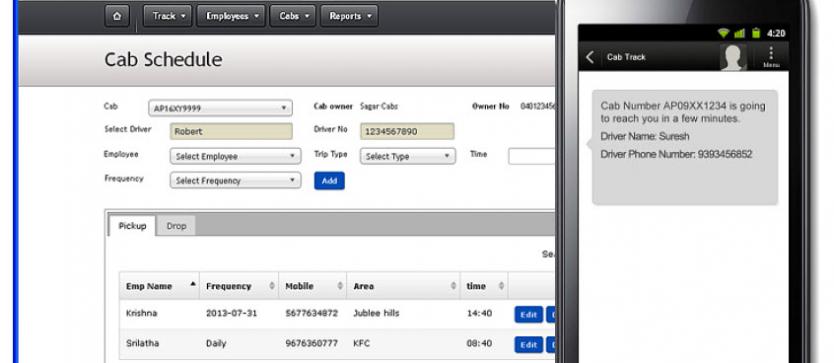
Task: Click KFC area cell
Action: coord(362,343)
